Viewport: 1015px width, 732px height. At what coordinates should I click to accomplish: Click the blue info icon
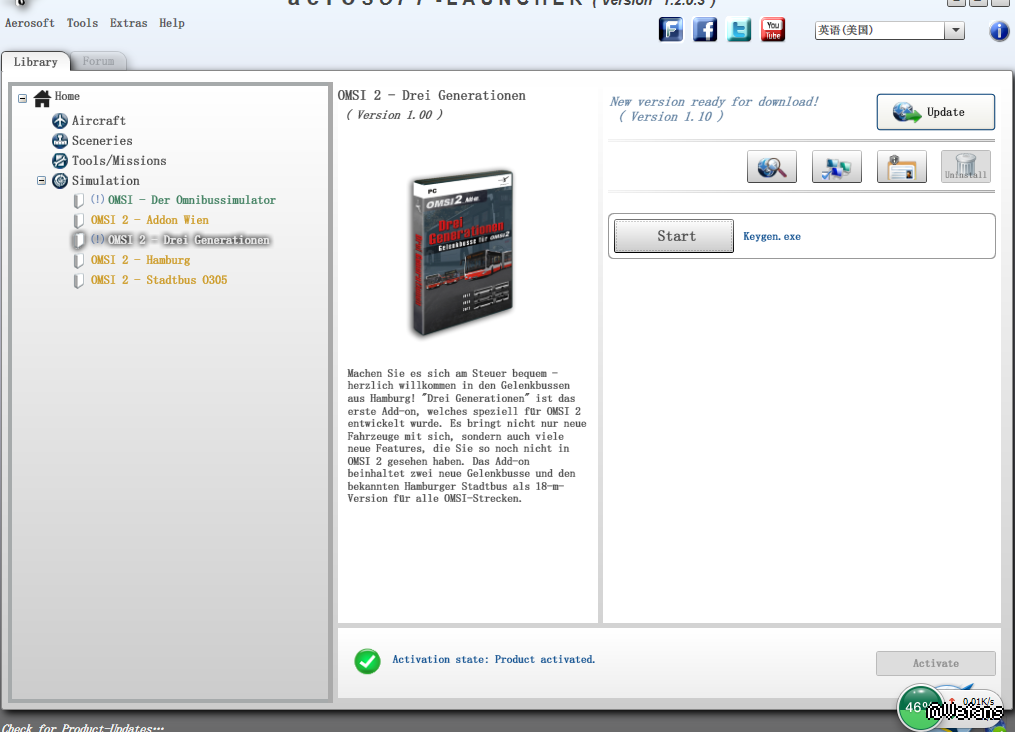pyautogui.click(x=999, y=30)
